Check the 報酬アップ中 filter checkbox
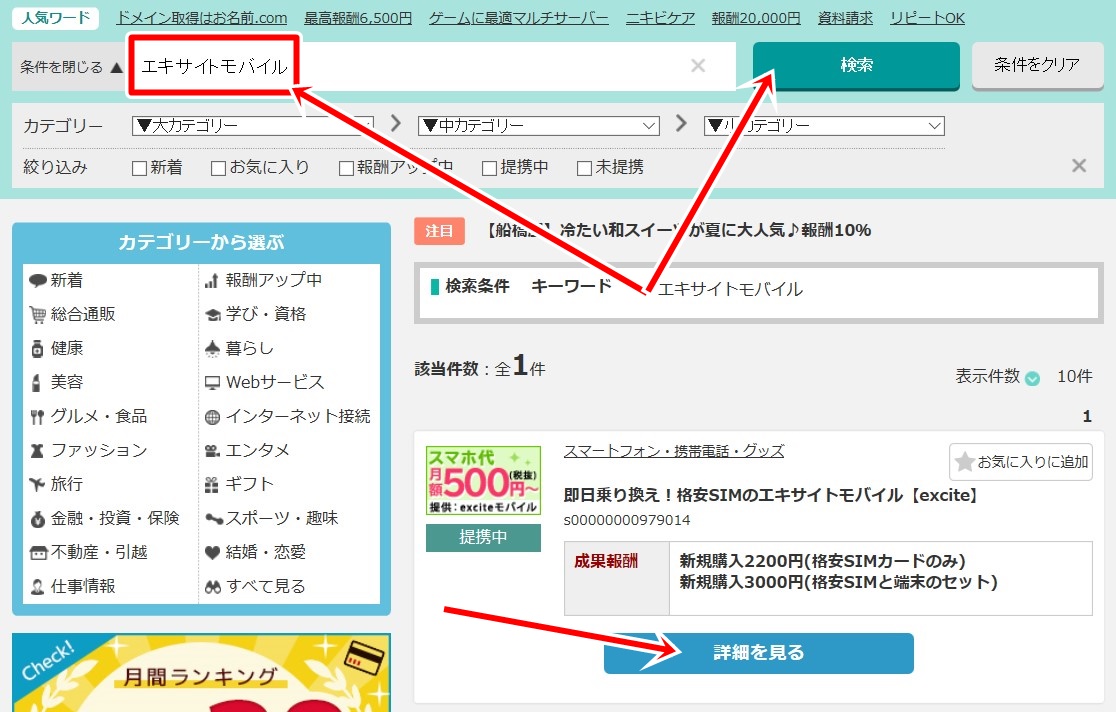1116x712 pixels. (347, 168)
